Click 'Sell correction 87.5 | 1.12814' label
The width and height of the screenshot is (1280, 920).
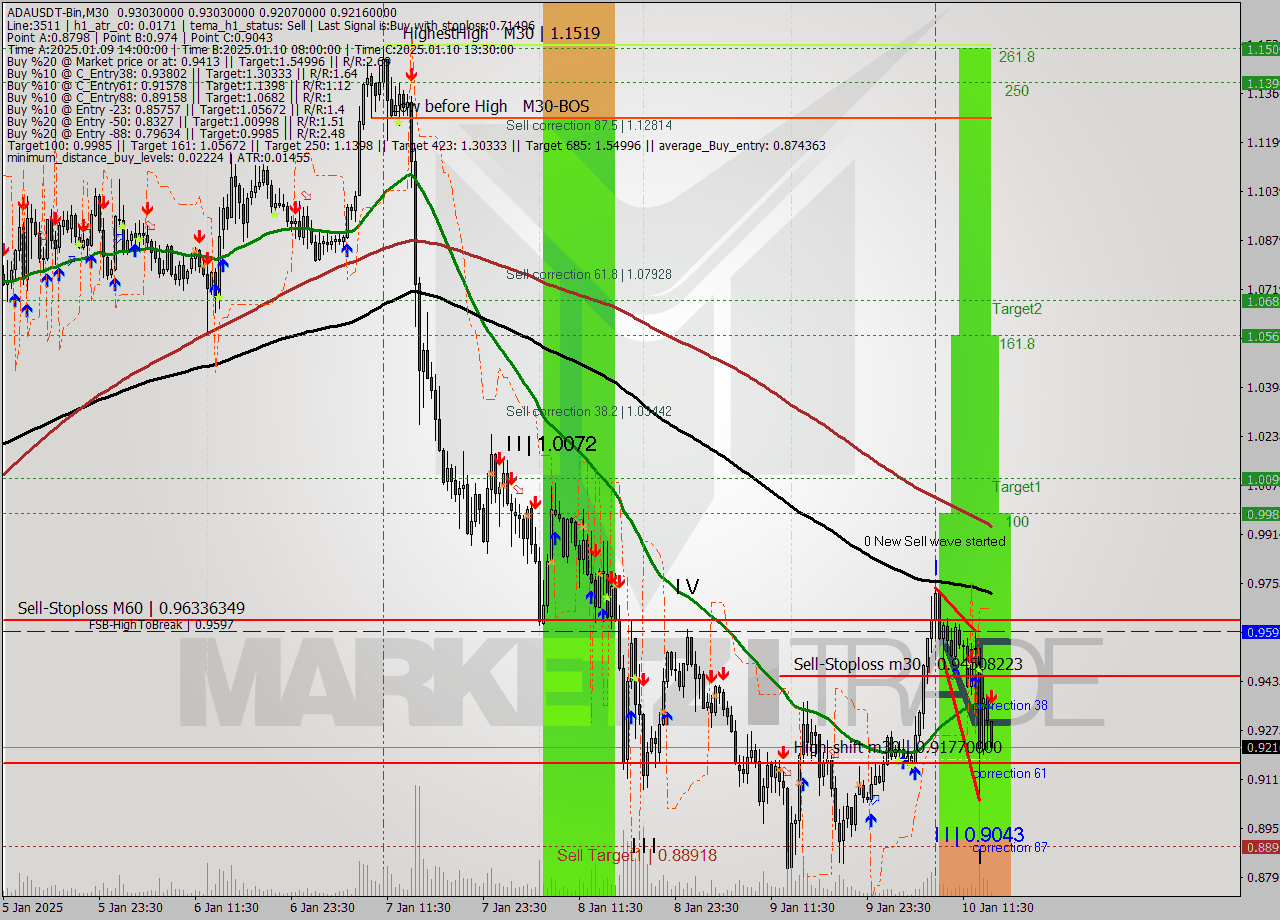click(588, 125)
